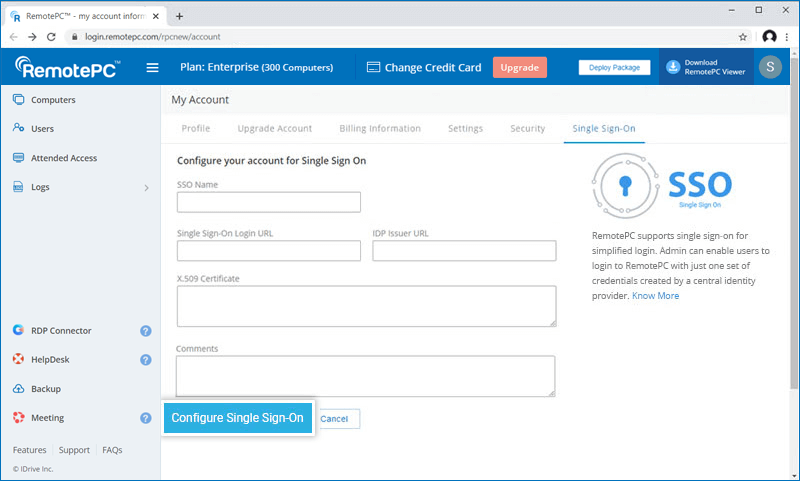This screenshot has height=481, width=800.
Task: Open the hamburger menu icon
Action: tap(153, 68)
